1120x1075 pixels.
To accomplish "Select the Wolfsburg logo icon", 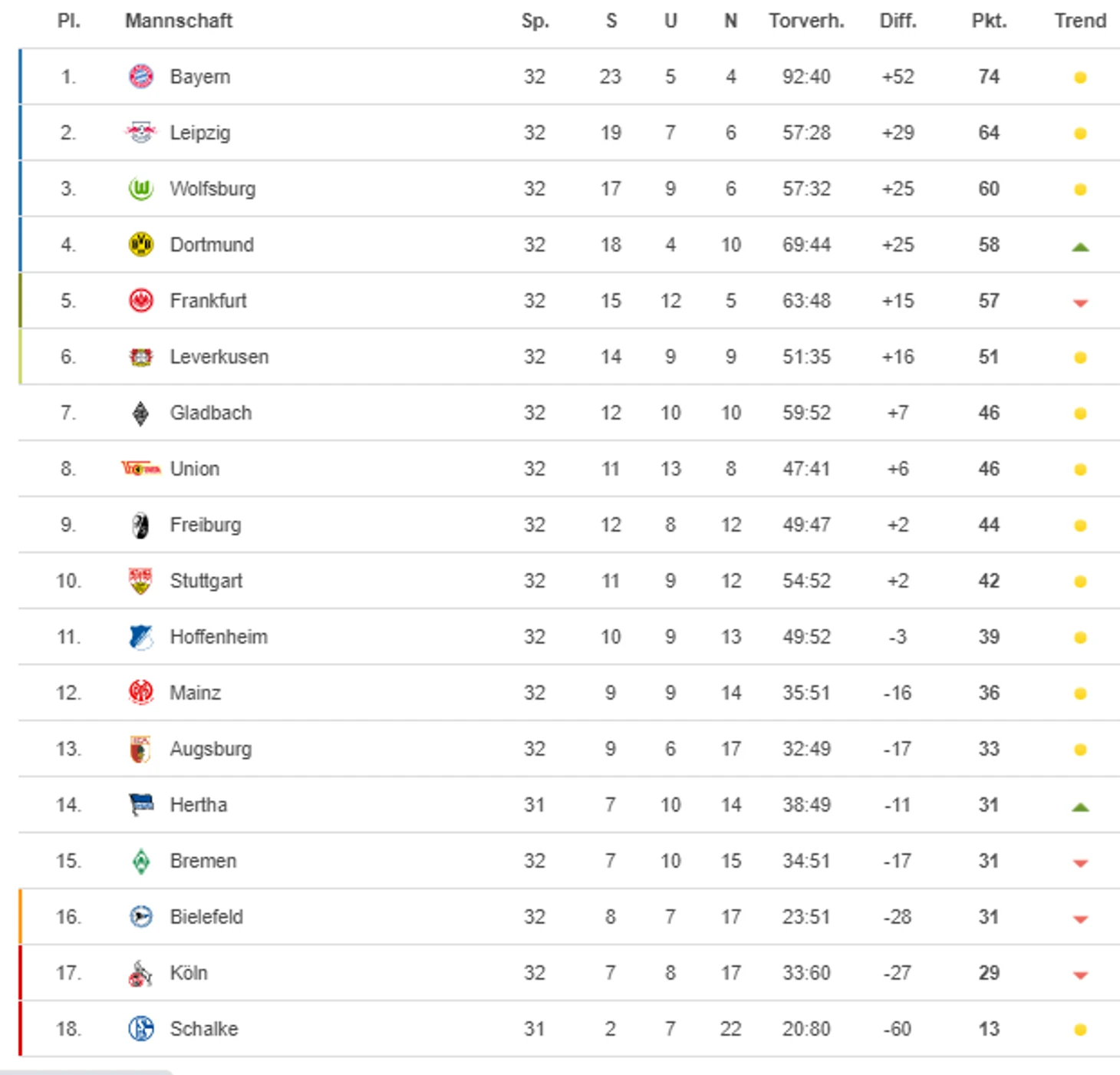I will point(141,189).
